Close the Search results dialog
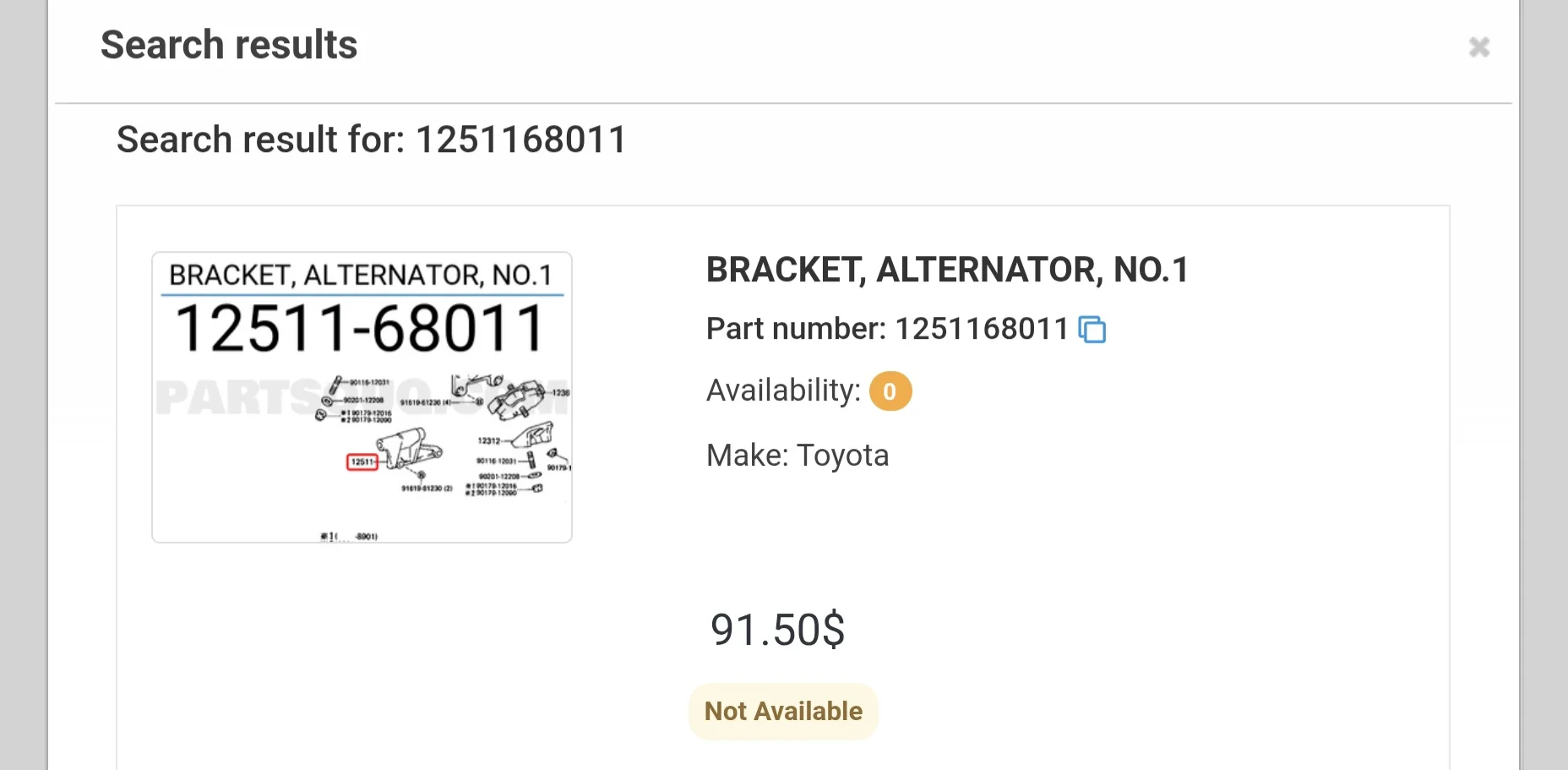1568x770 pixels. pos(1478,46)
